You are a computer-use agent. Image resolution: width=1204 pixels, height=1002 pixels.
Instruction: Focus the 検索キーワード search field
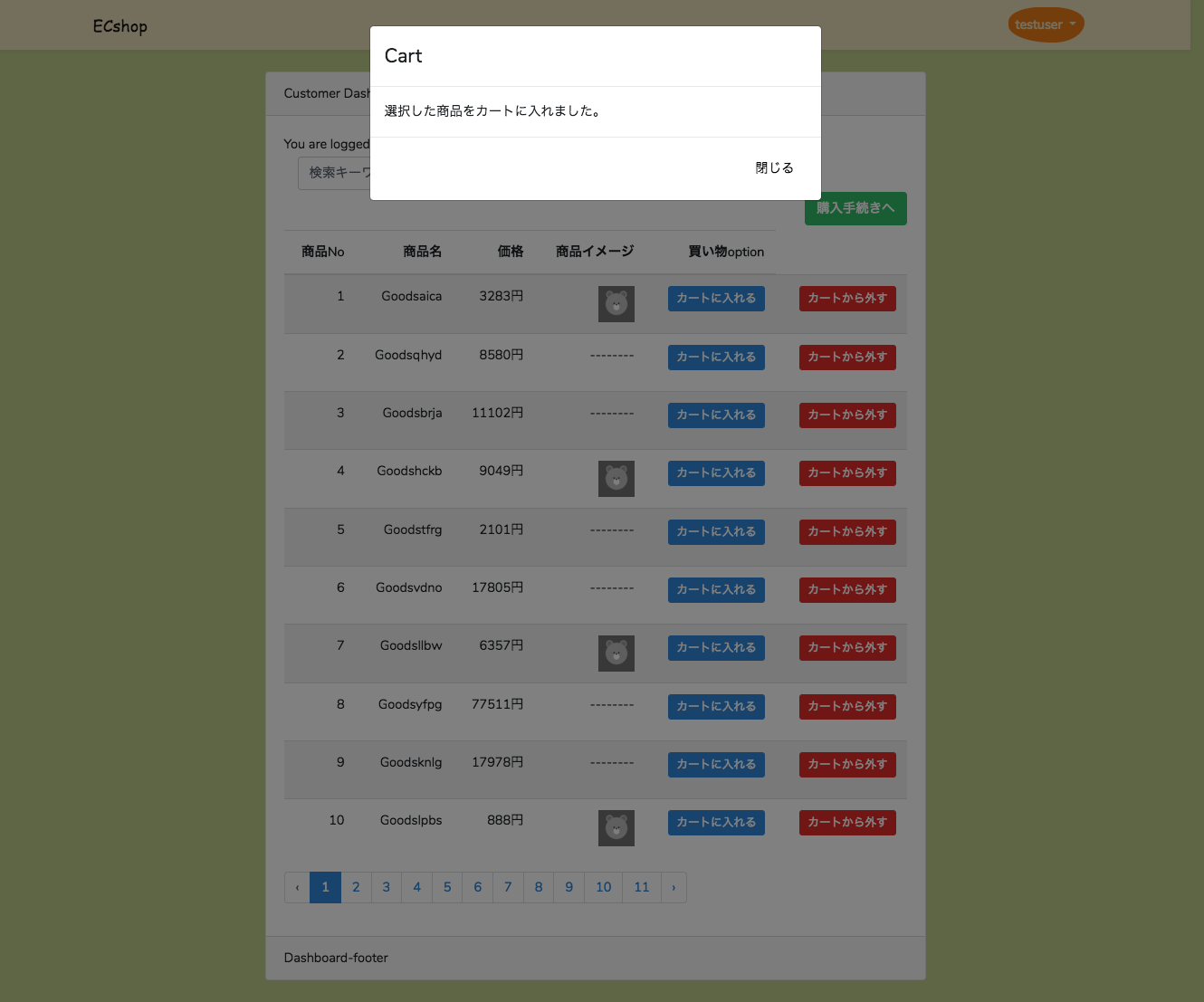point(334,173)
